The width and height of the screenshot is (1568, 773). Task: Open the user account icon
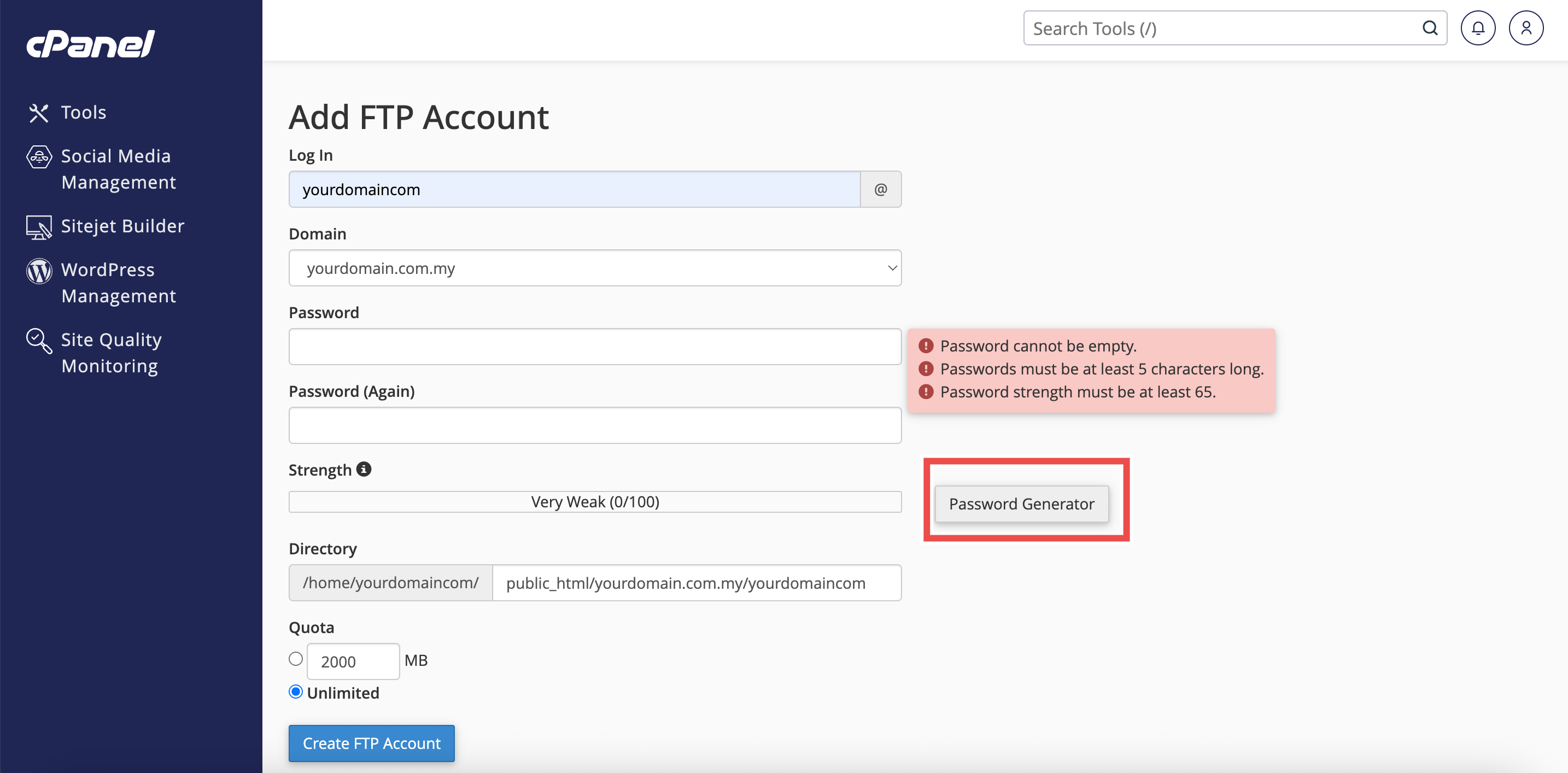(1526, 28)
